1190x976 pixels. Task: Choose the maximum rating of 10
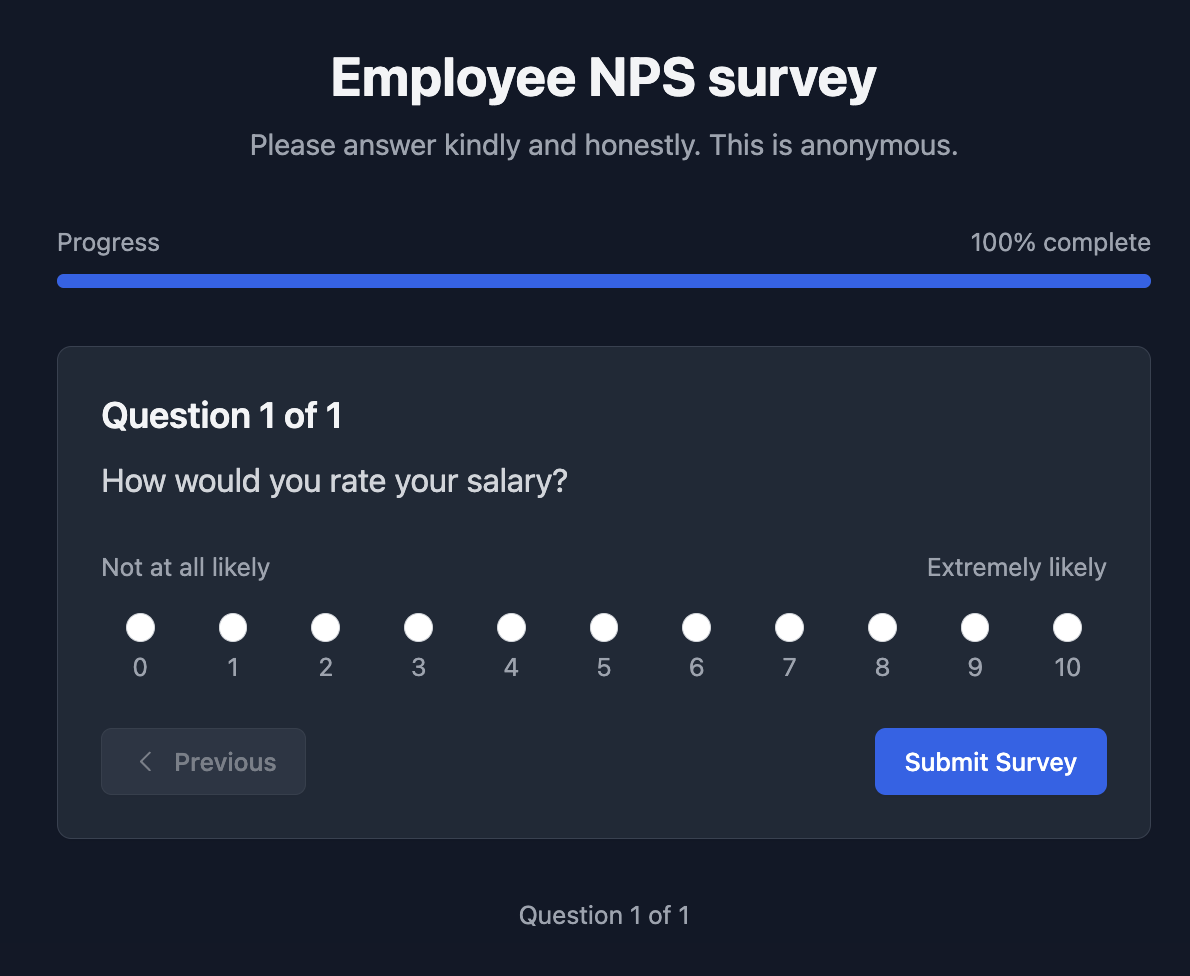[x=1067, y=627]
